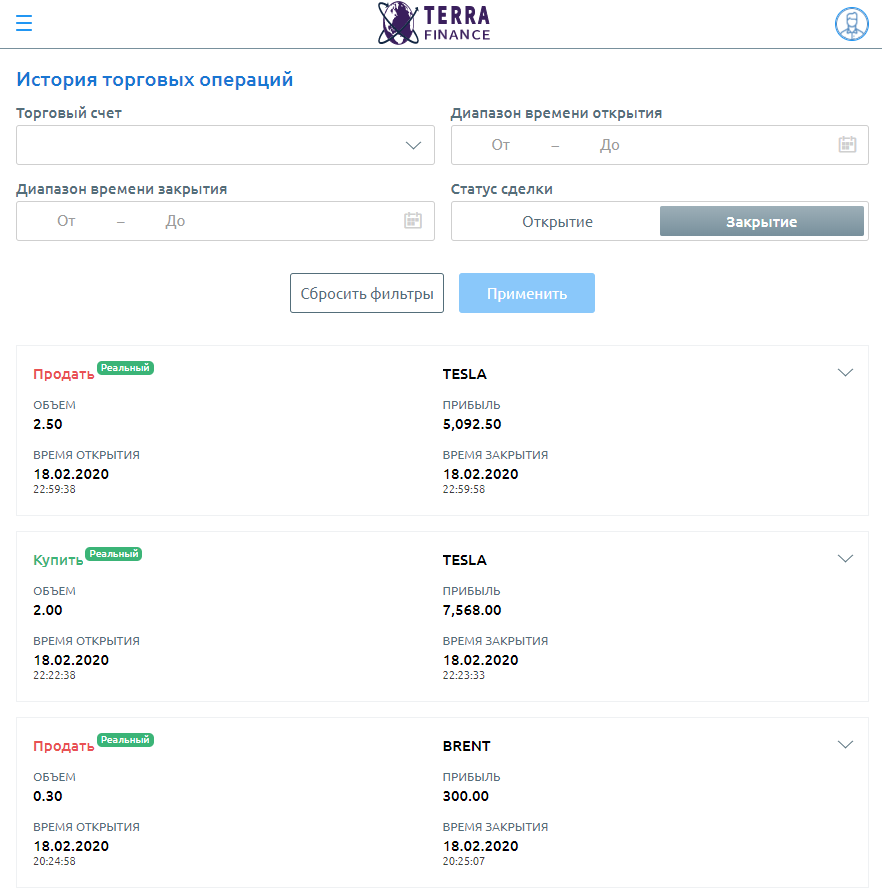Click the Реальный badge on first TESLA sell trade

click(x=125, y=368)
